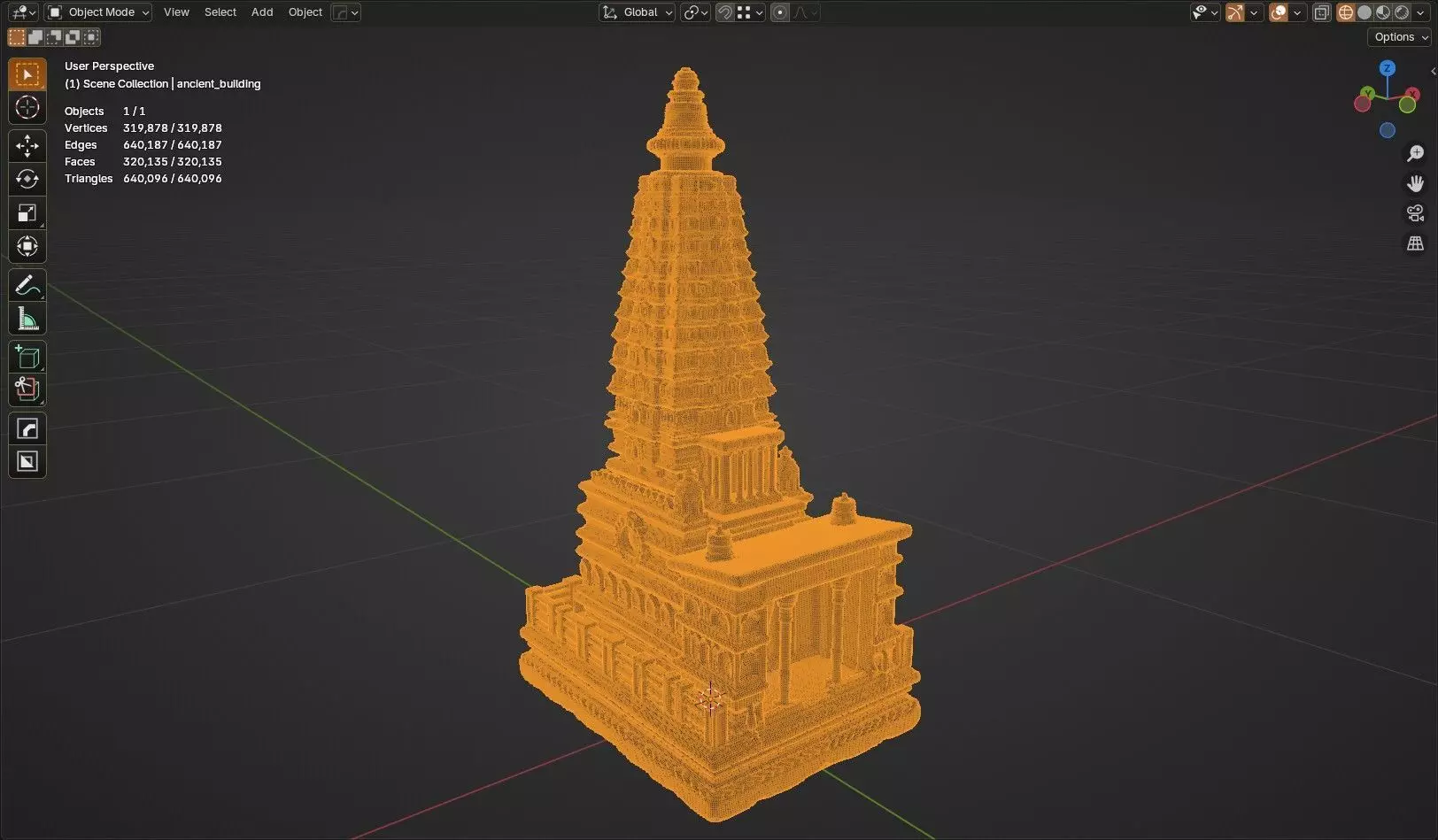1438x840 pixels.
Task: Select the Add Object interactively tool below Add Cube
Action: tap(27, 389)
